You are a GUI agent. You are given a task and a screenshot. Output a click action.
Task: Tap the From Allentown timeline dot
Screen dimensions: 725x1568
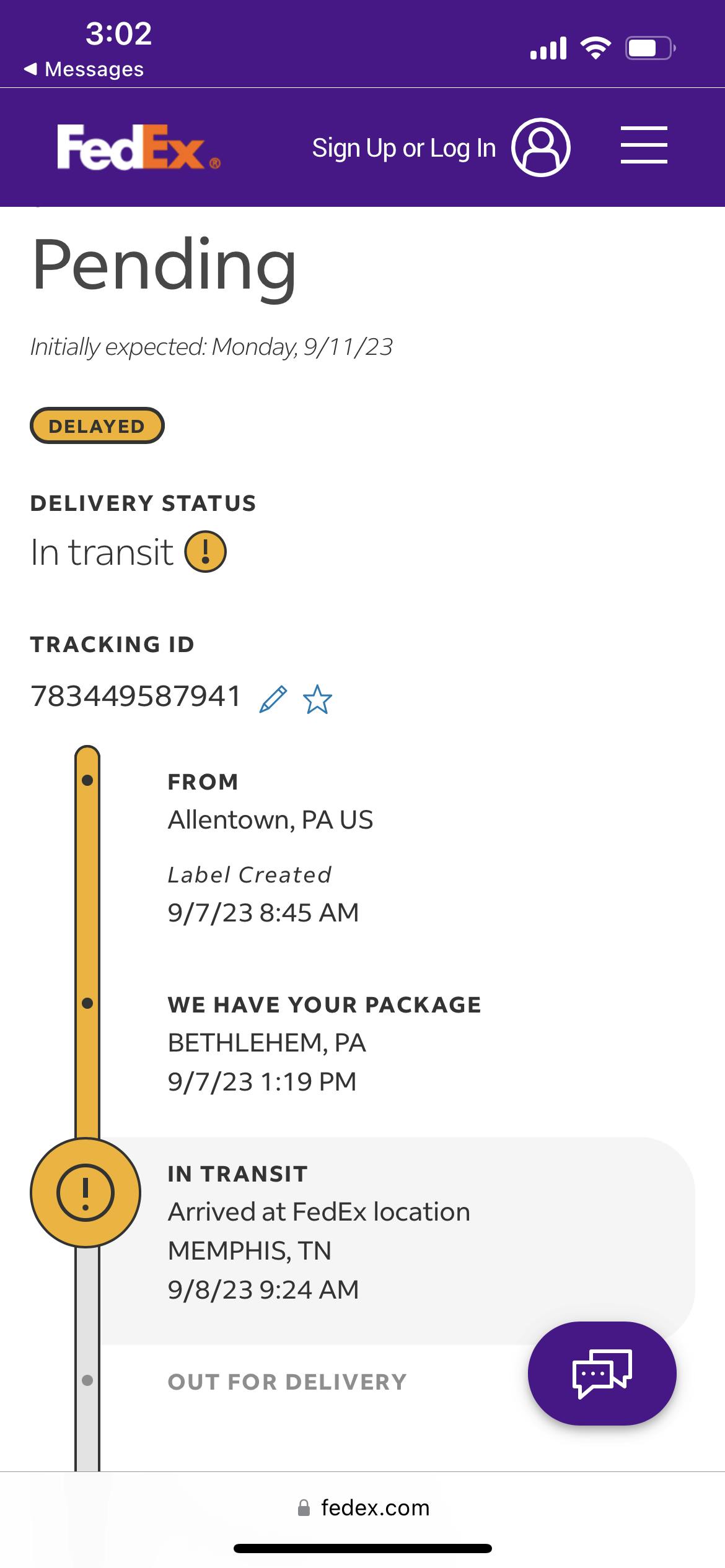coord(87,780)
